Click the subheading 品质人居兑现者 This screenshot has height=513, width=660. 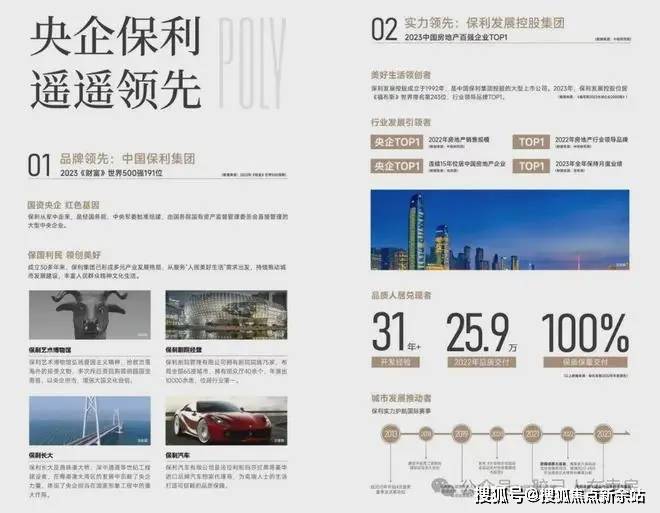401,295
